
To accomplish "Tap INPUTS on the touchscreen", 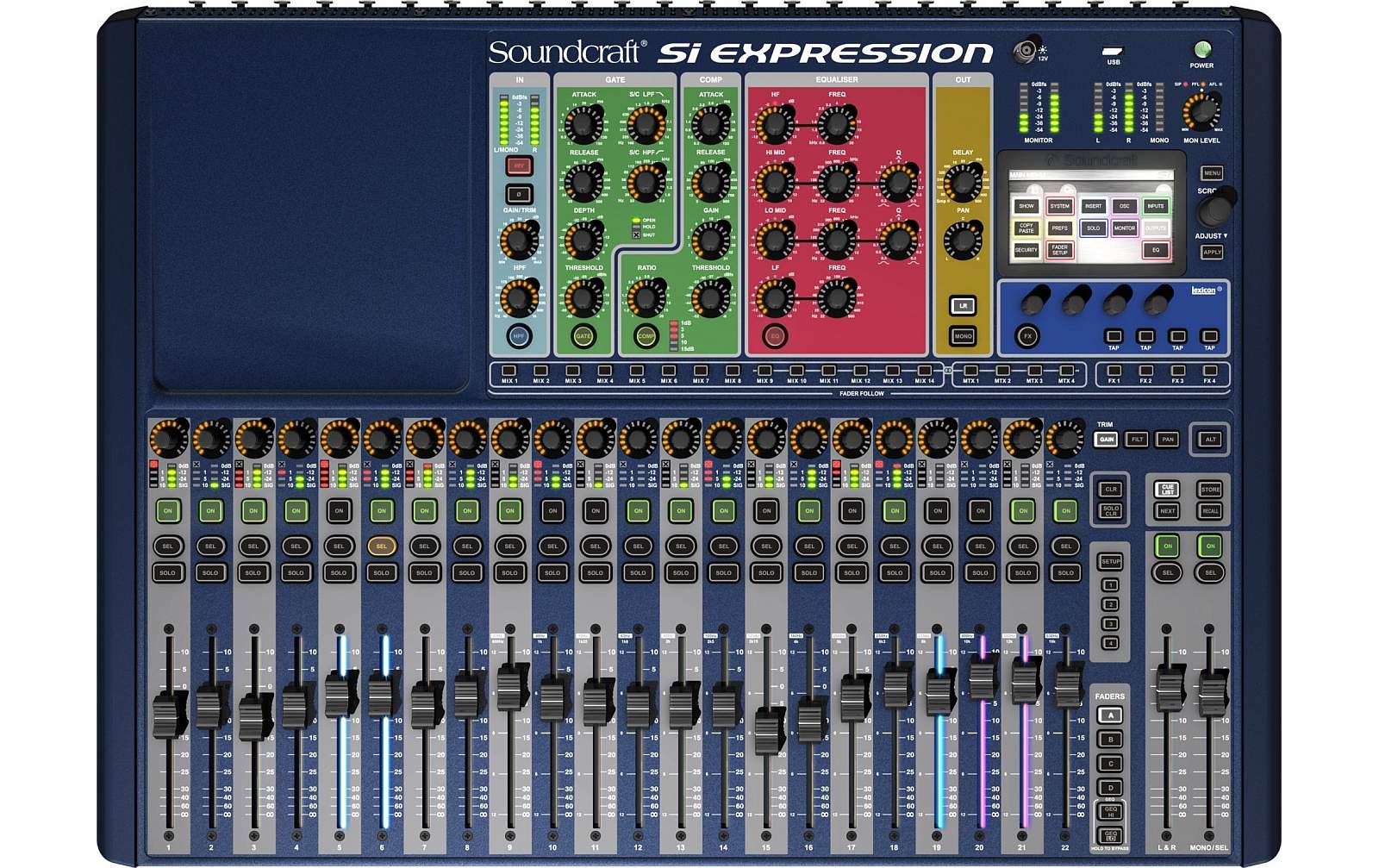I will click(1155, 206).
